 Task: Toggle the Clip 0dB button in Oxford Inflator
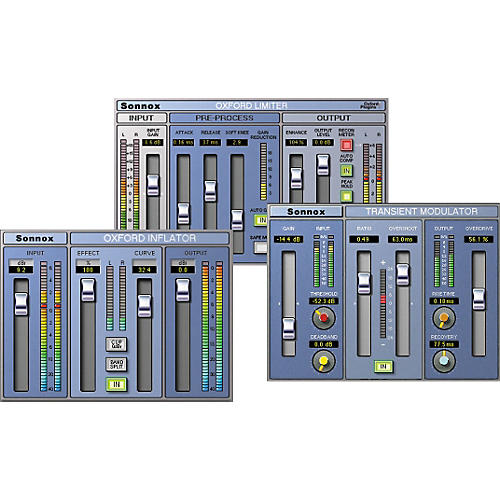(116, 344)
